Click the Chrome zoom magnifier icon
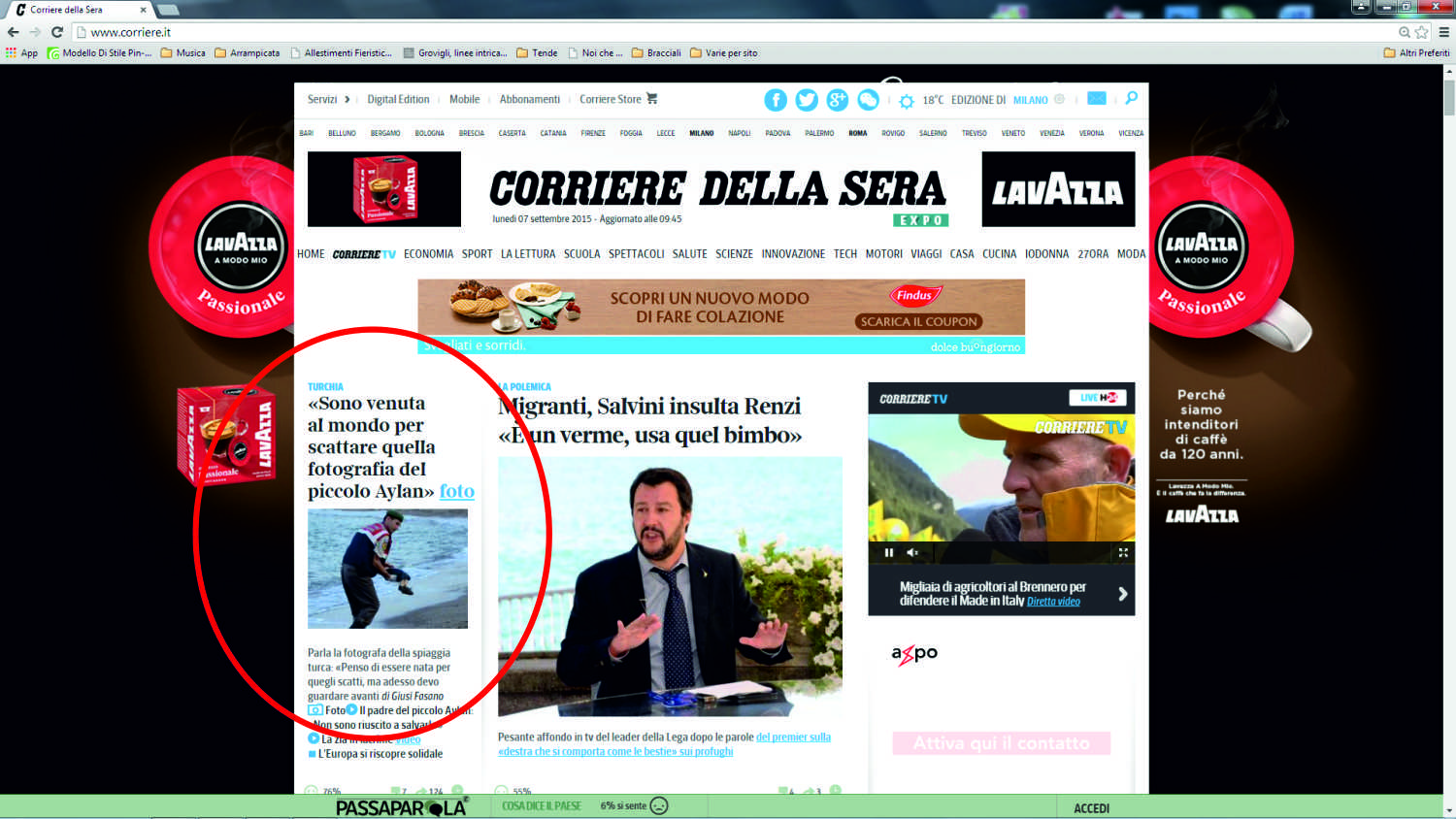 1405,32
